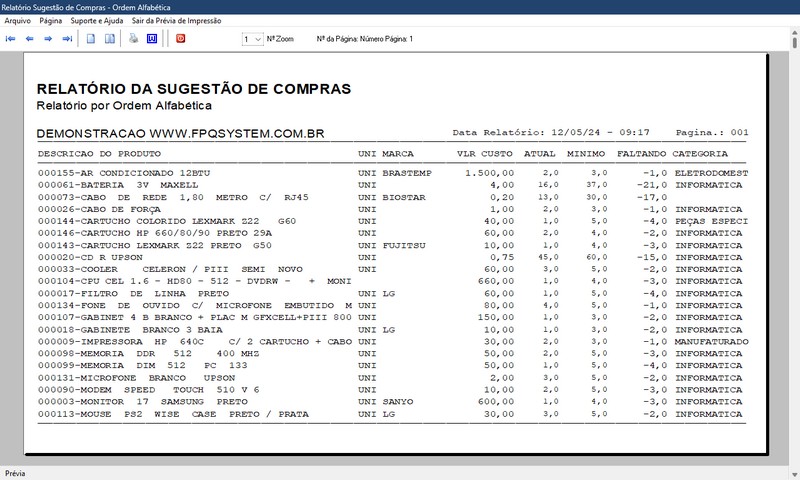The height and width of the screenshot is (480, 800).
Task: Click Sair da Prévia de Impressão menu
Action: [176, 20]
